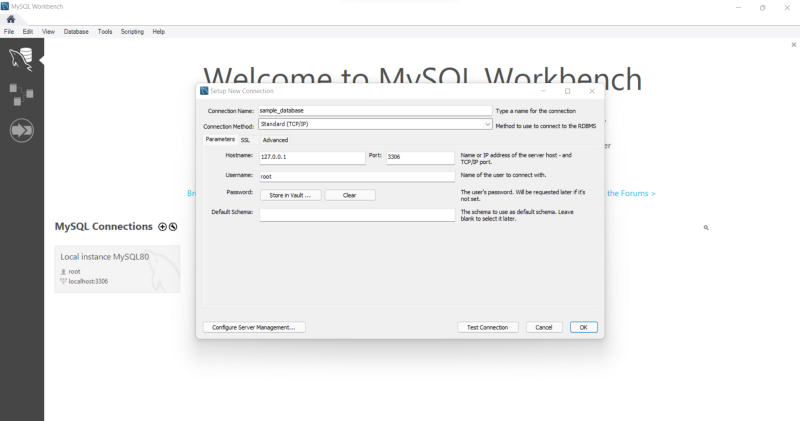Image resolution: width=800 pixels, height=421 pixels.
Task: Add a new MySQL connection with plus icon
Action: (162, 227)
